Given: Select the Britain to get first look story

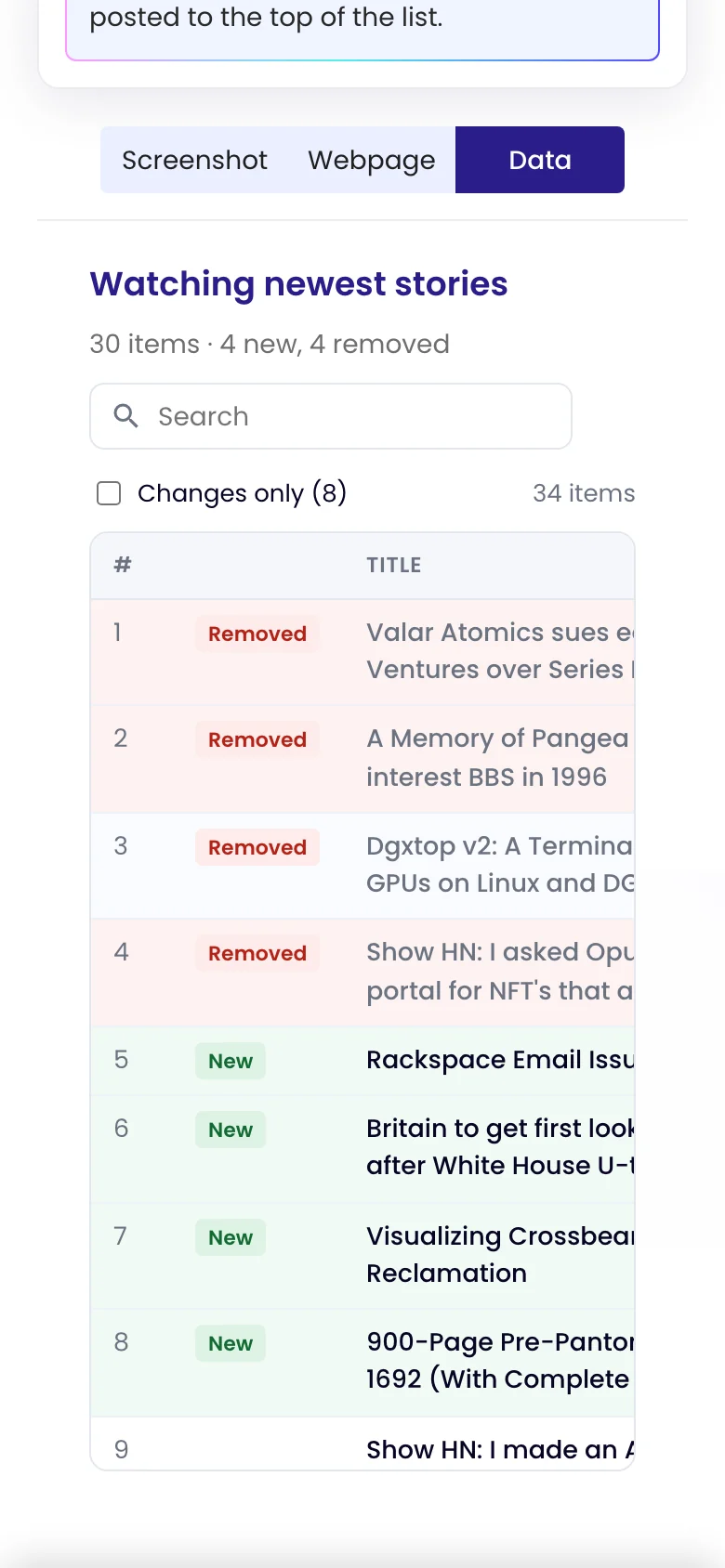Looking at the screenshot, I should point(500,1147).
